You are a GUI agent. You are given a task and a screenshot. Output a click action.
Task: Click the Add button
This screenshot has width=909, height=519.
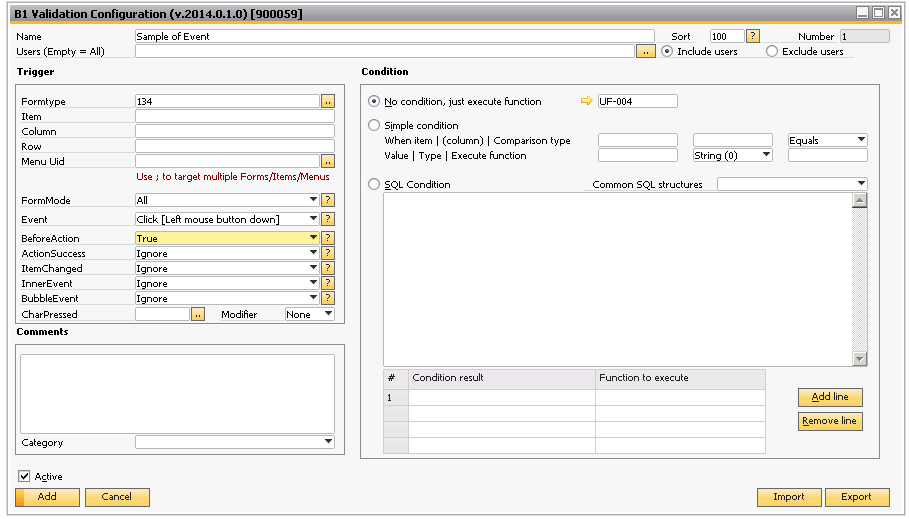(47, 497)
